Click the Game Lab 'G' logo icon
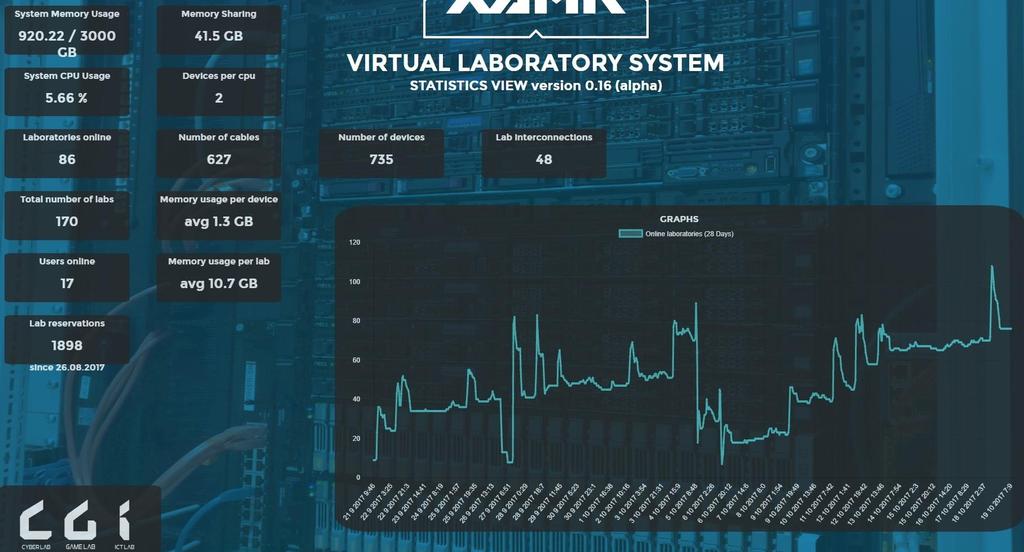1024x552 pixels. click(80, 521)
